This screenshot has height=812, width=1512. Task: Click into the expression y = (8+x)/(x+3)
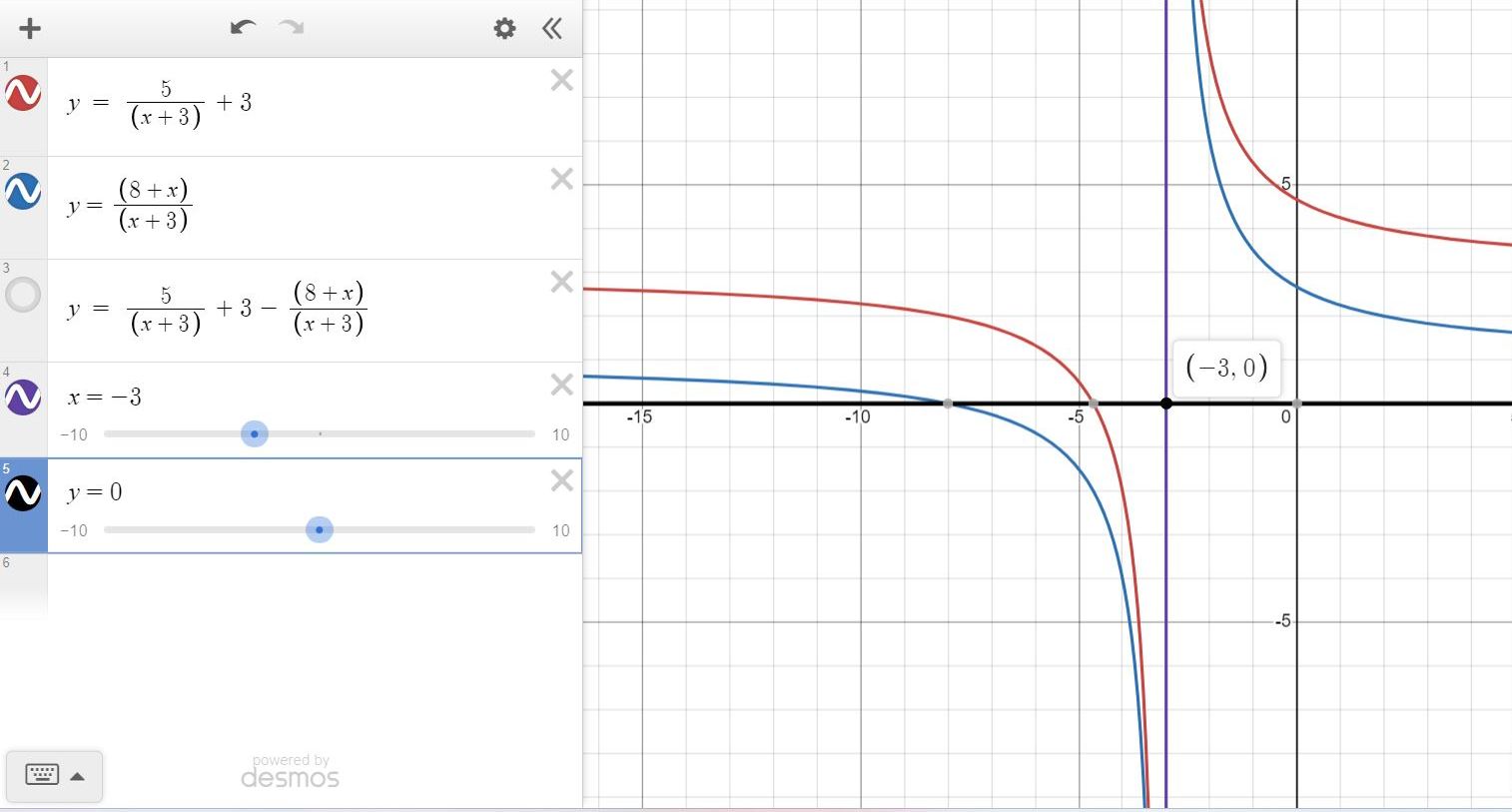coord(129,205)
